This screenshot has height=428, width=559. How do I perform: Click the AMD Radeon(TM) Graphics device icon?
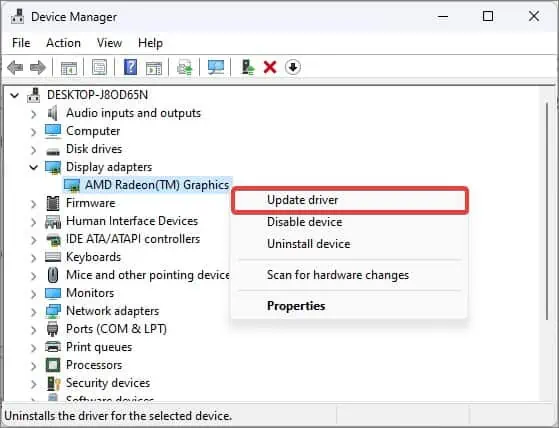point(72,185)
